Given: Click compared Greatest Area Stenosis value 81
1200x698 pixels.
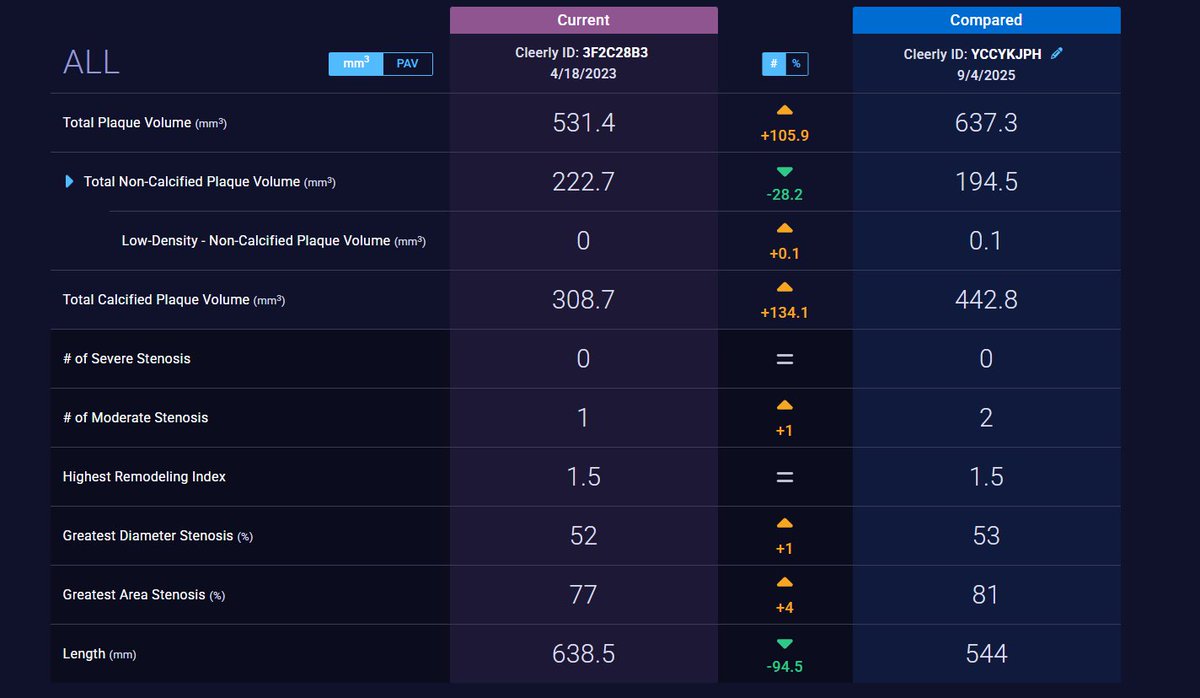Looking at the screenshot, I should pos(986,595).
